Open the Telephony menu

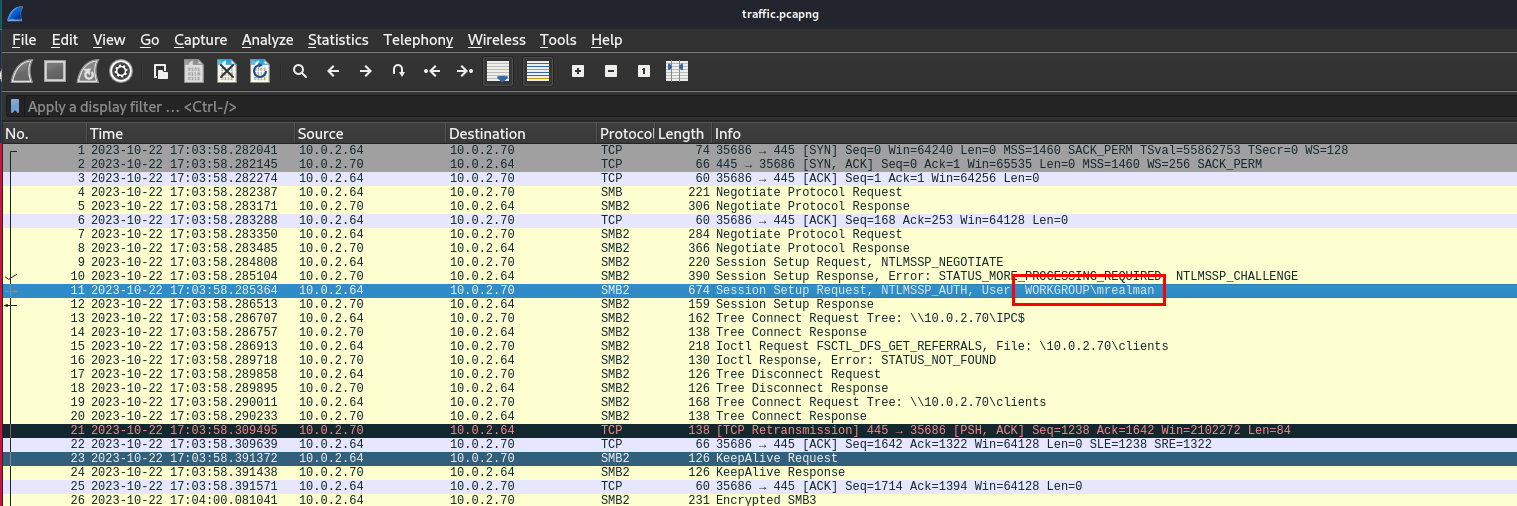418,40
